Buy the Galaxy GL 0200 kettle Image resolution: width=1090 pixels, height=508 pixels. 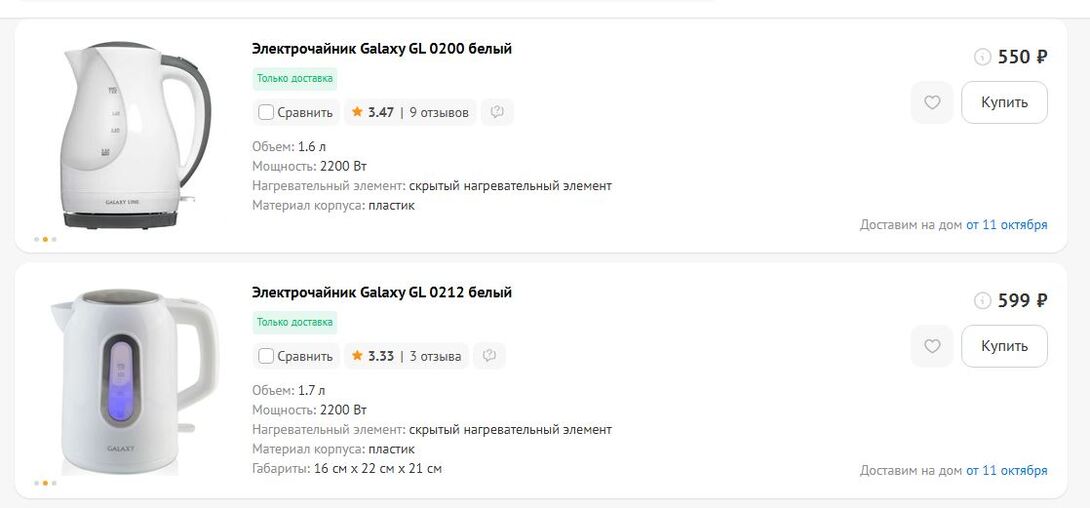(x=1004, y=102)
